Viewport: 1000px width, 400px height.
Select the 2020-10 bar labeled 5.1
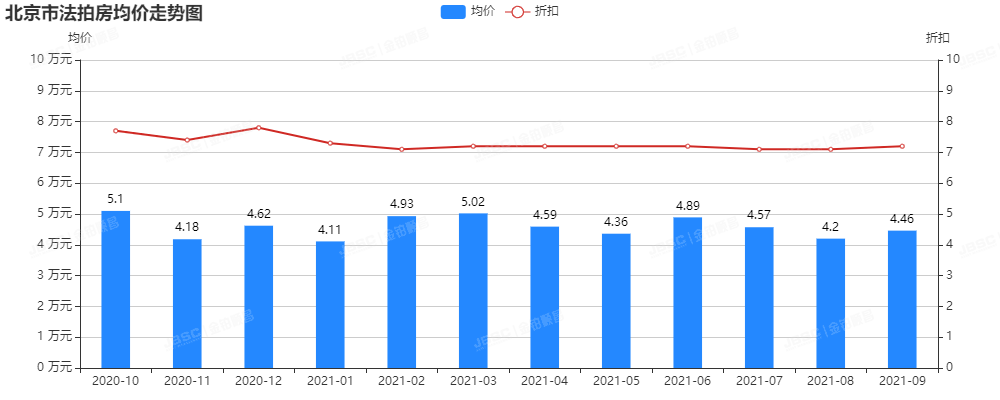115,290
